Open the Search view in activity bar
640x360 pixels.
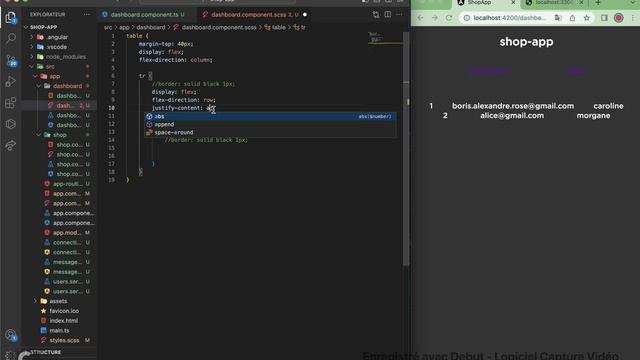(x=11, y=38)
